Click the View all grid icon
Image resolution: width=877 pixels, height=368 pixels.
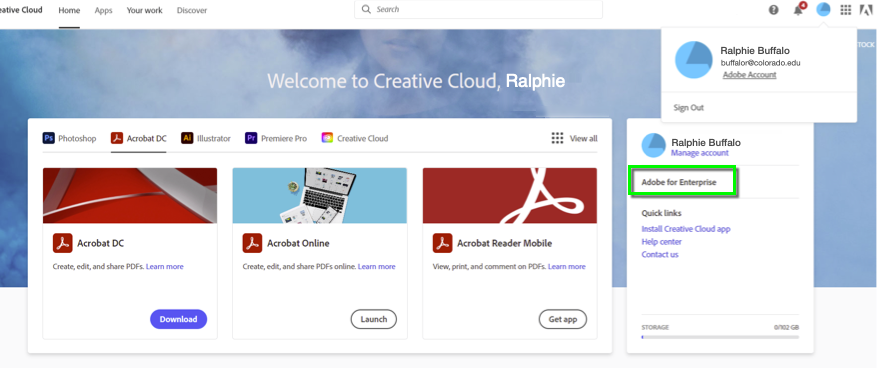coord(557,138)
